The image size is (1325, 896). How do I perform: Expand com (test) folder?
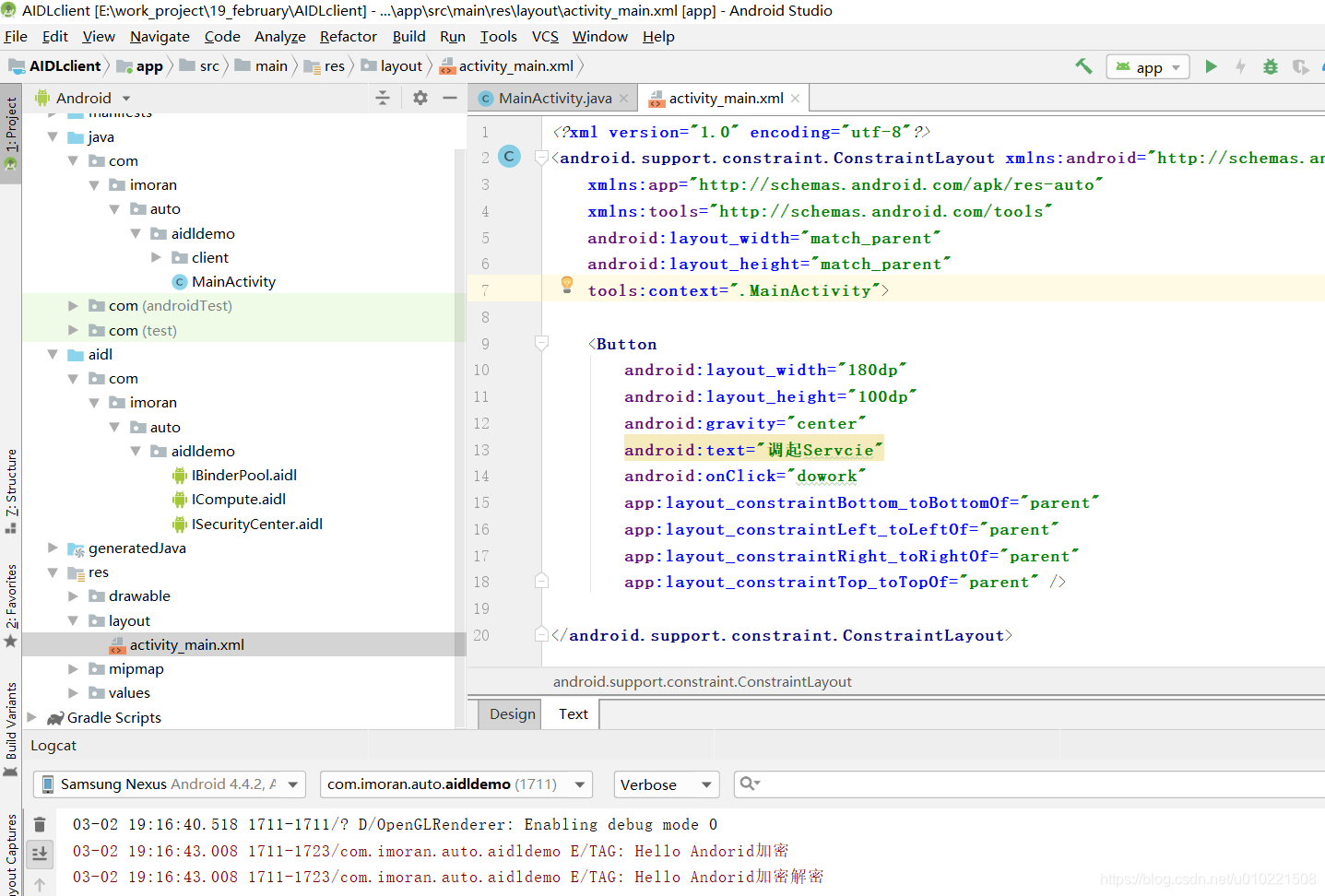(x=73, y=330)
